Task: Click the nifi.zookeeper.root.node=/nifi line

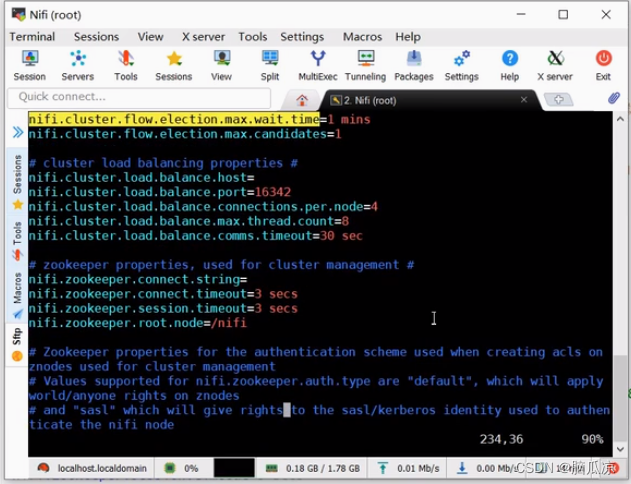Action: tap(138, 323)
